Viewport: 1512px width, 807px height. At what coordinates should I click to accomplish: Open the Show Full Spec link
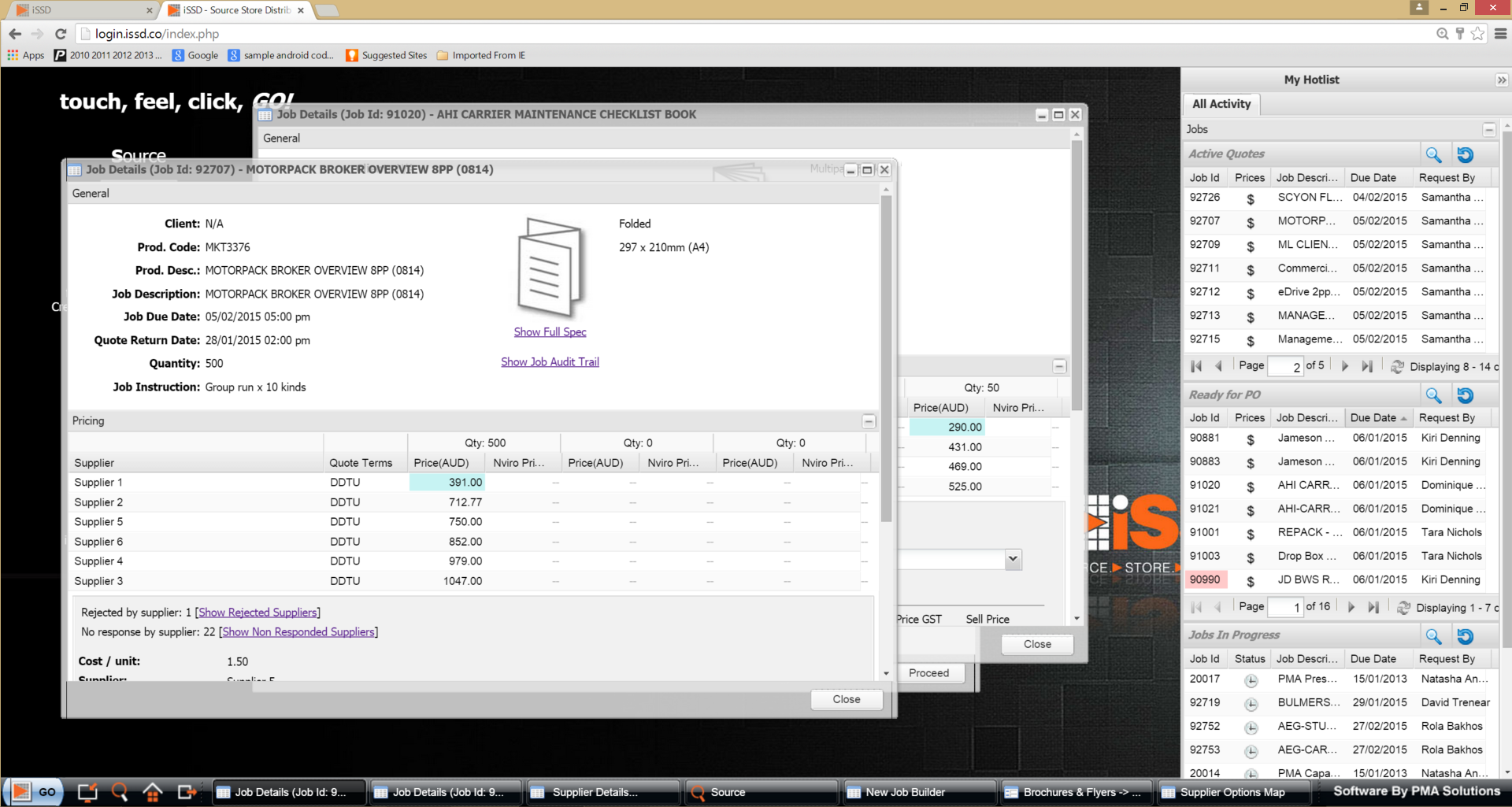[550, 332]
